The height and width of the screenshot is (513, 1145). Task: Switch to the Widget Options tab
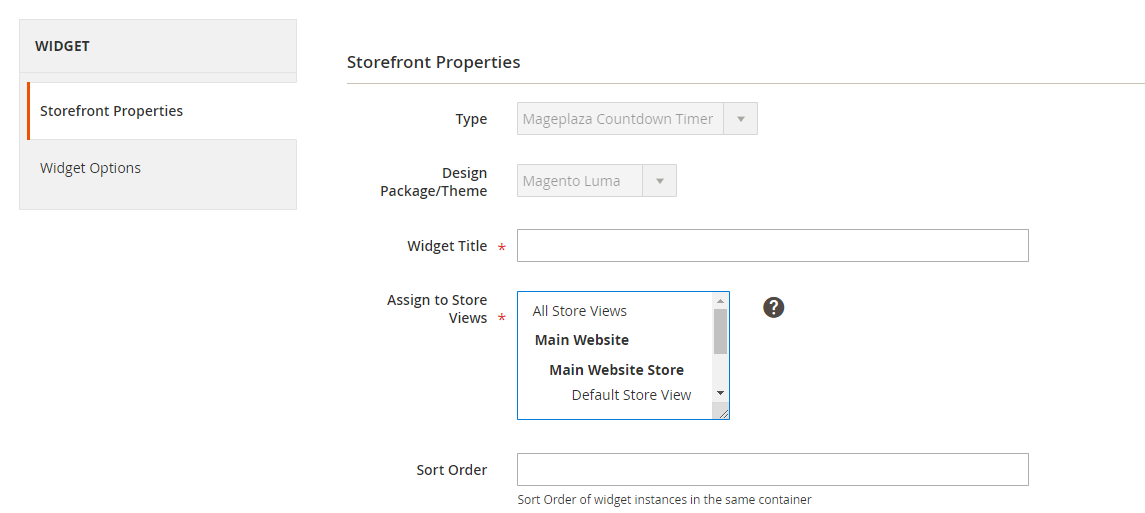pos(90,168)
